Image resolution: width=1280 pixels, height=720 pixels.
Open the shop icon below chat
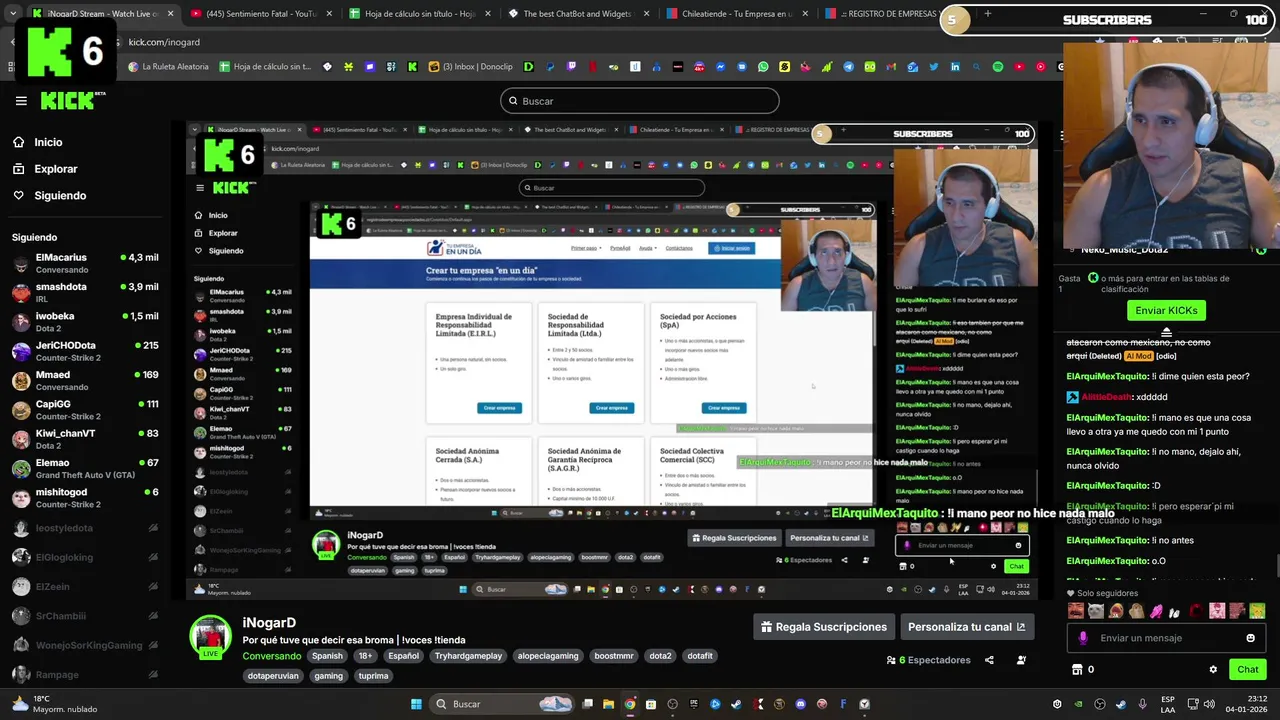[1077, 670]
